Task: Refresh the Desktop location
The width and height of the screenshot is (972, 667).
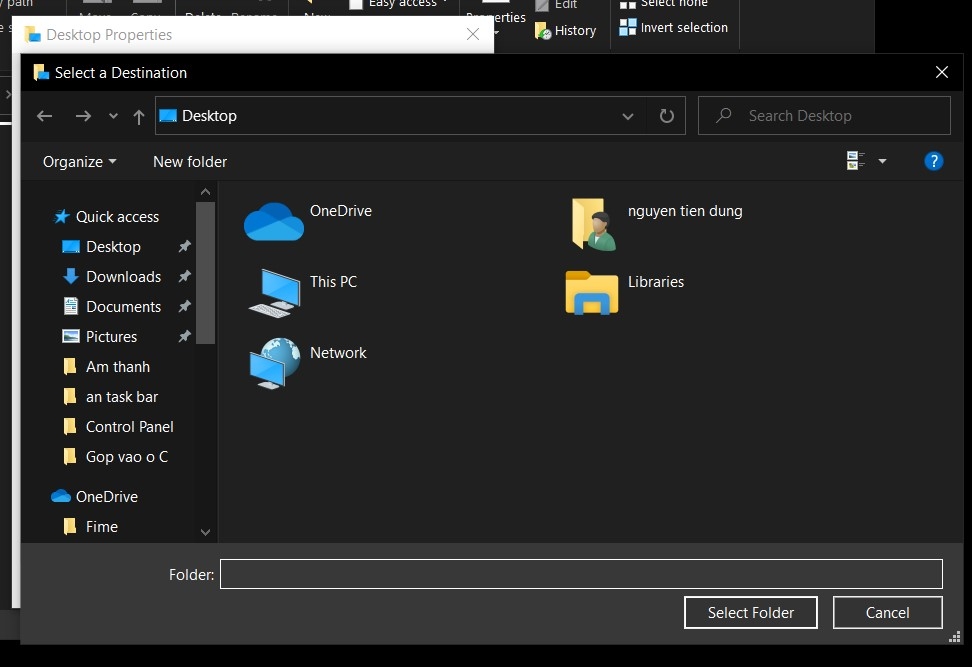Action: [666, 116]
